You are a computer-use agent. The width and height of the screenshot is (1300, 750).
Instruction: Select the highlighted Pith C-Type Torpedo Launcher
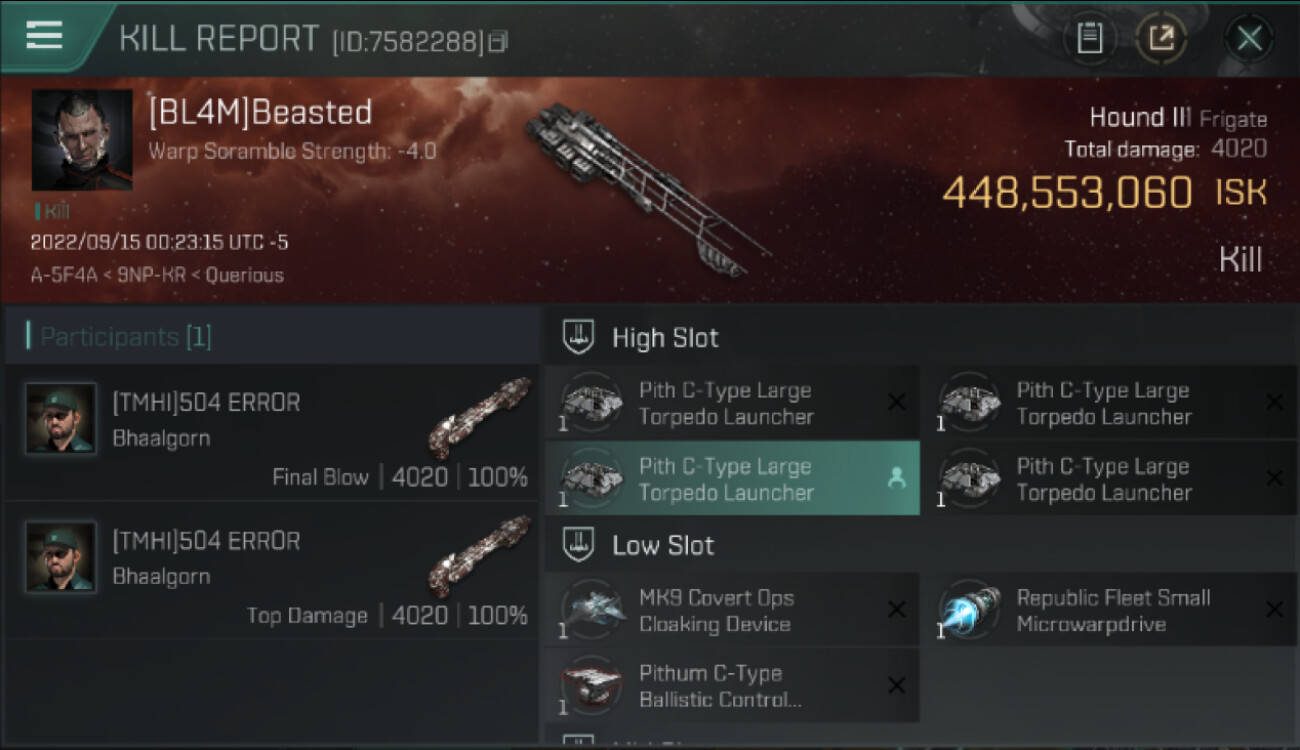coord(732,478)
